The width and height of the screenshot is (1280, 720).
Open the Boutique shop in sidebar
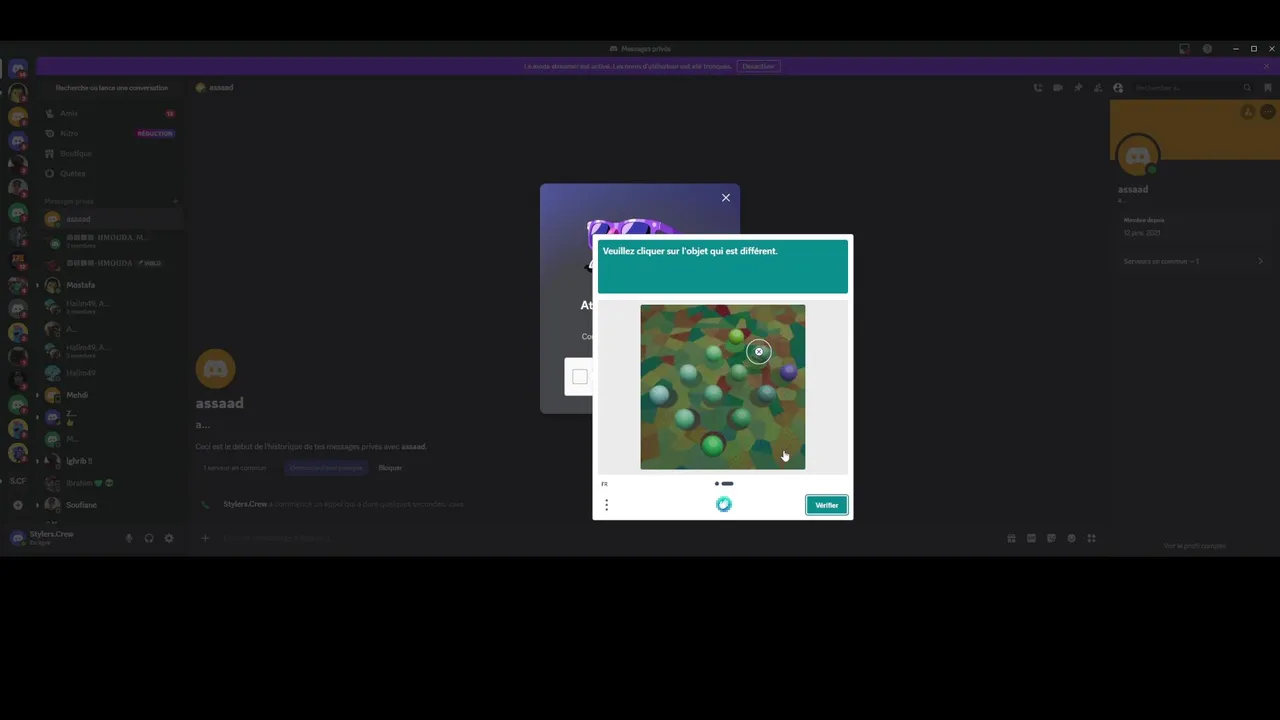pos(110,153)
